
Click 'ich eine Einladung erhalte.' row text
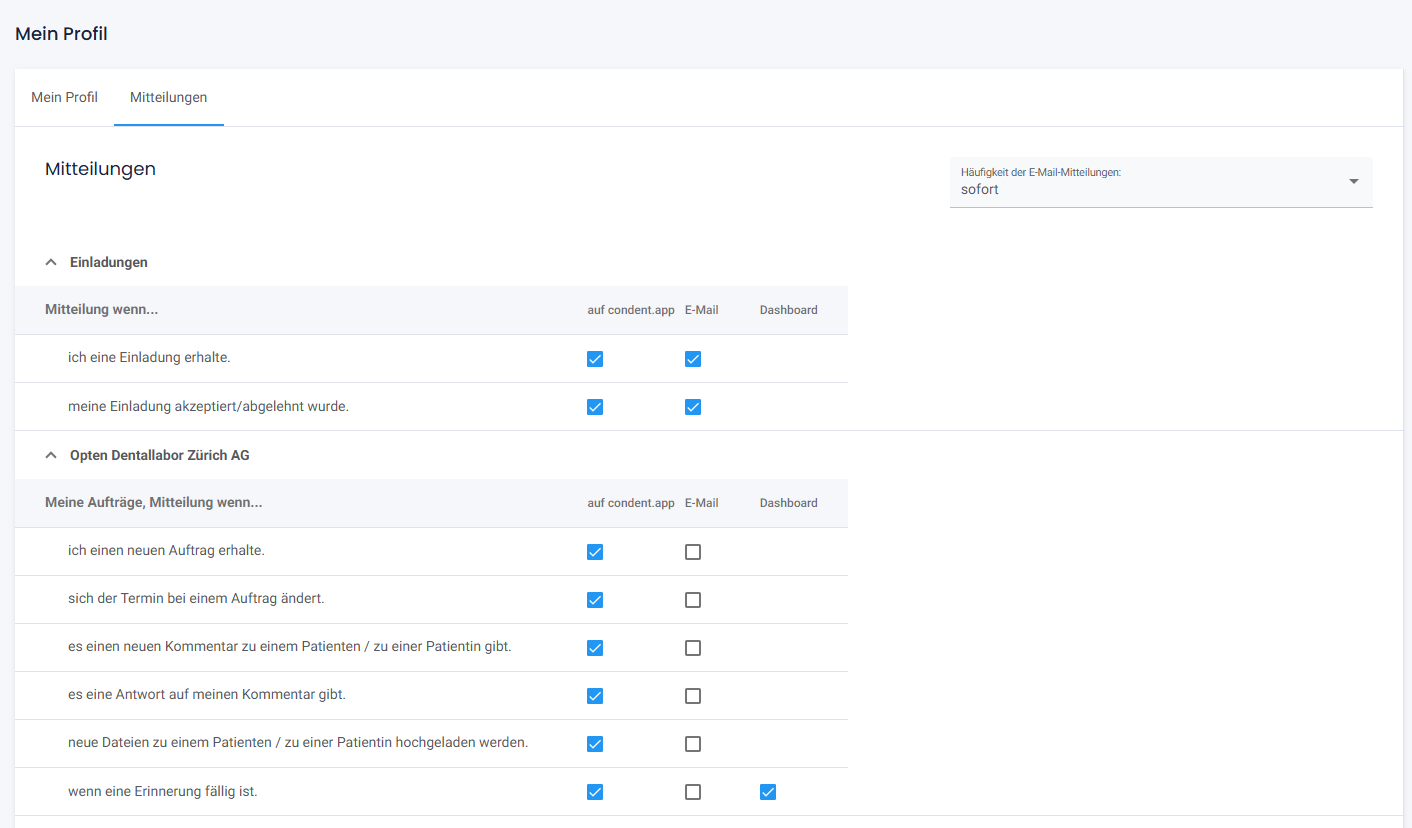pos(149,357)
